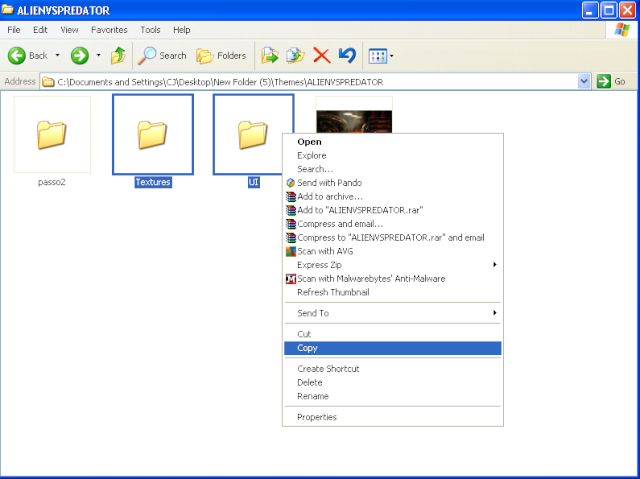Click the folder icon in the Address bar
This screenshot has width=640, height=479.
(x=49, y=82)
